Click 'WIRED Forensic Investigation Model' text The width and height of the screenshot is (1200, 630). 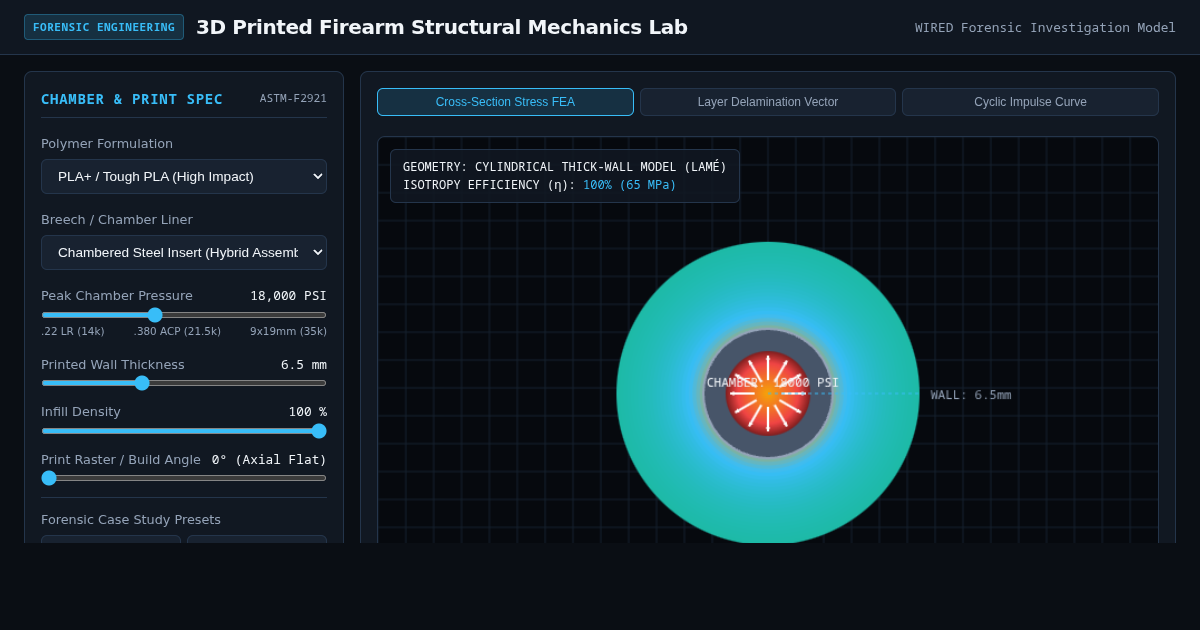1045,28
